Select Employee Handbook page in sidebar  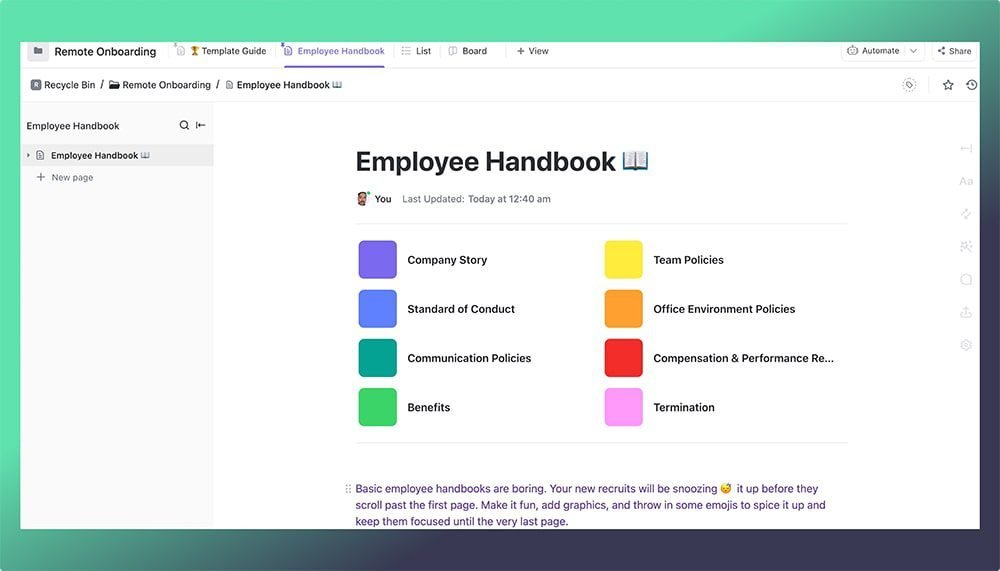(x=118, y=155)
